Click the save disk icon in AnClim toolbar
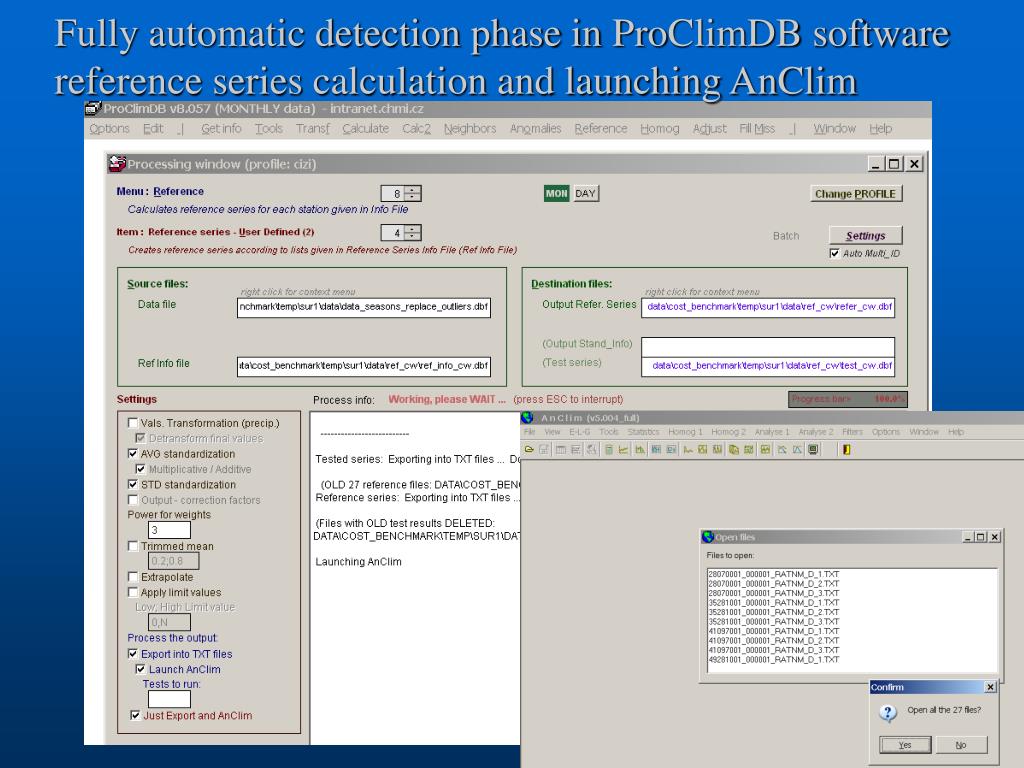This screenshot has height=768, width=1024. tap(543, 449)
